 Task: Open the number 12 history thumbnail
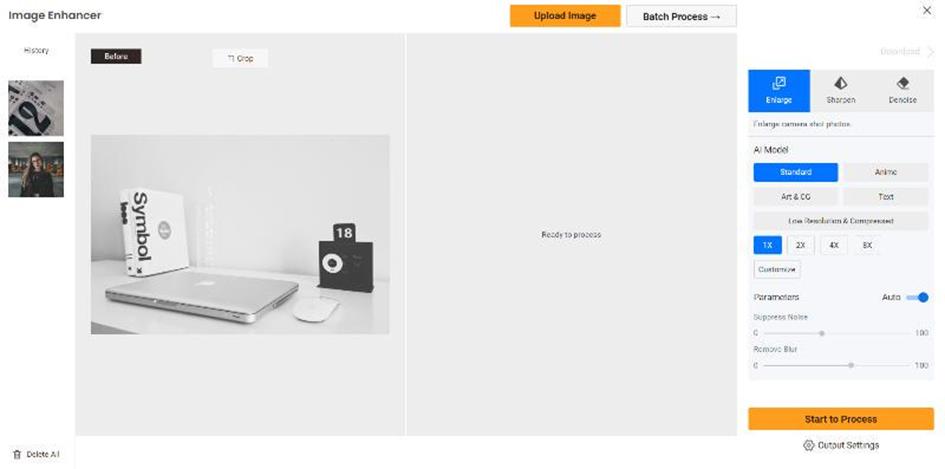tap(36, 108)
